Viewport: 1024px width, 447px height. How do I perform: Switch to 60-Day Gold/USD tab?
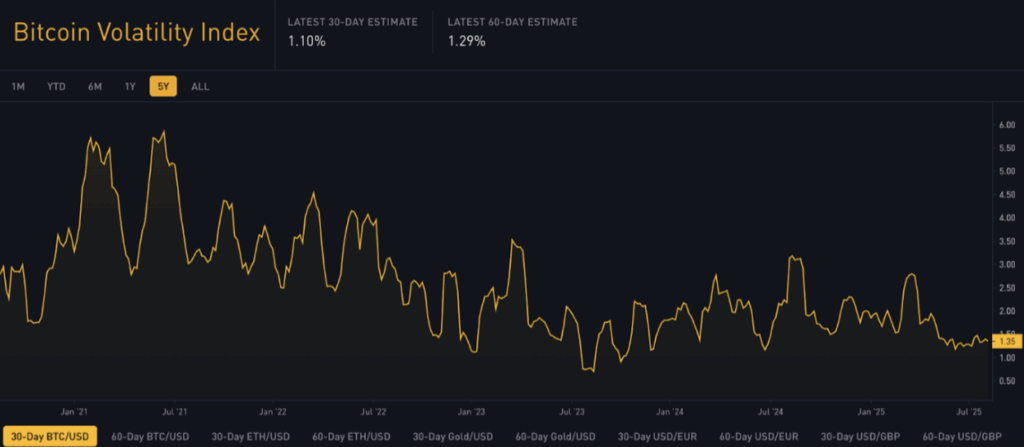pyautogui.click(x=555, y=436)
